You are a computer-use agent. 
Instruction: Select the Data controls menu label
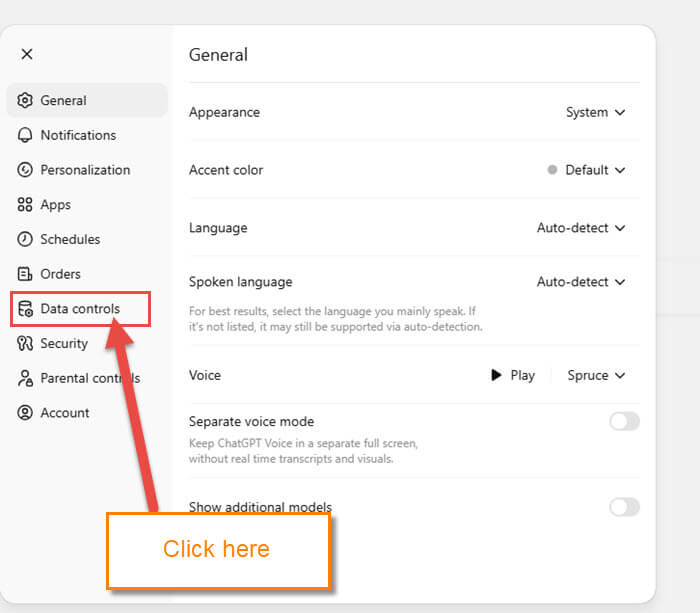coord(80,309)
